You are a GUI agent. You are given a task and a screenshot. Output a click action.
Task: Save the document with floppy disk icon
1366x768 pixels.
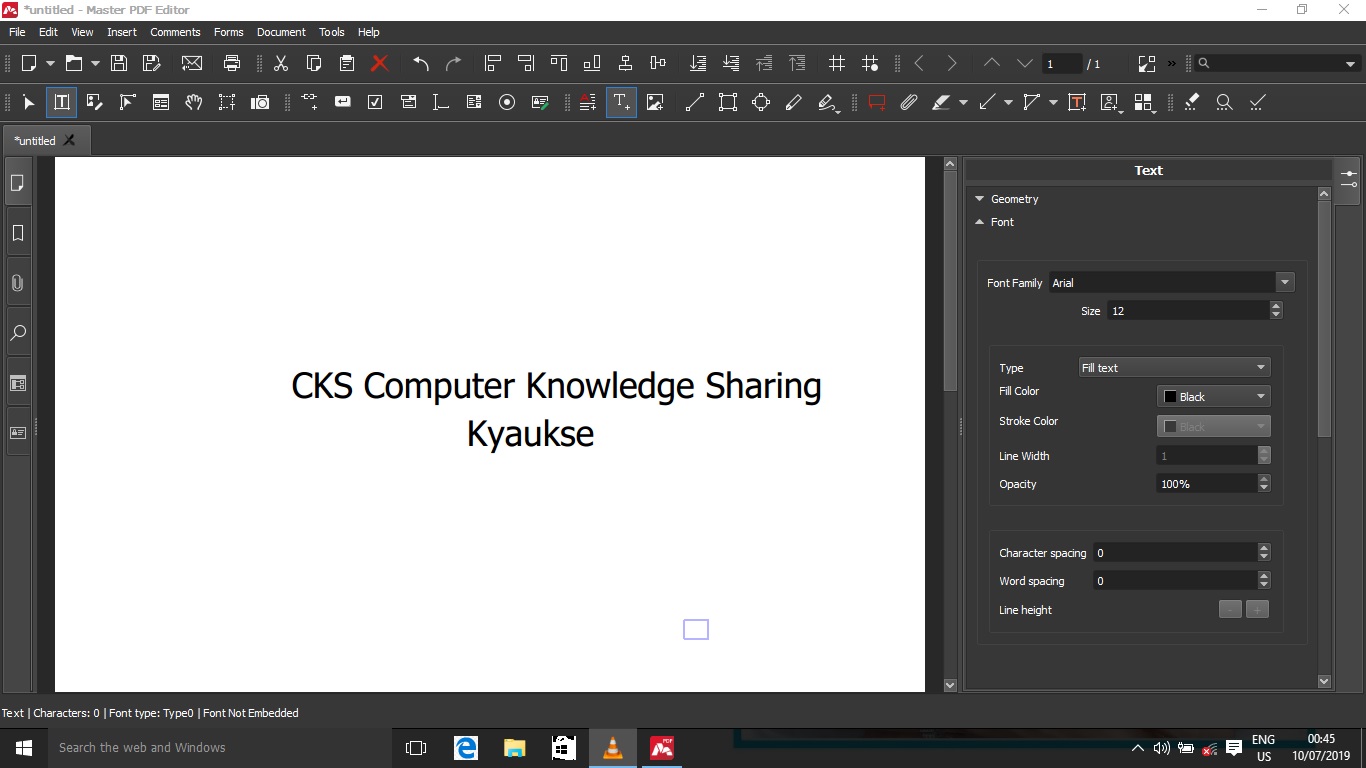119,63
